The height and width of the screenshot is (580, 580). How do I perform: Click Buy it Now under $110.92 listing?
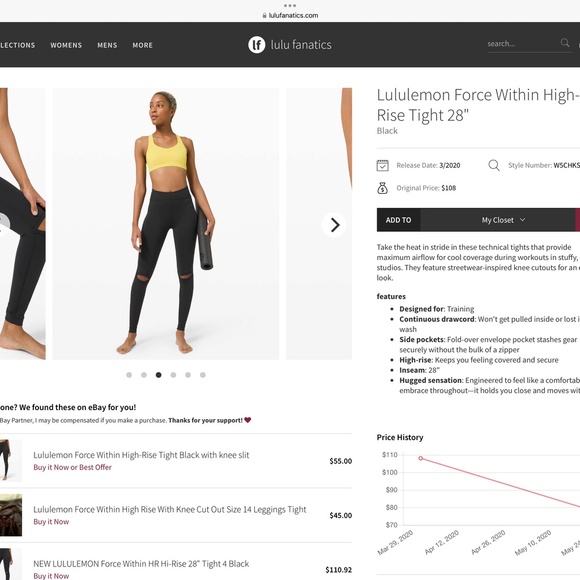[x=51, y=576]
